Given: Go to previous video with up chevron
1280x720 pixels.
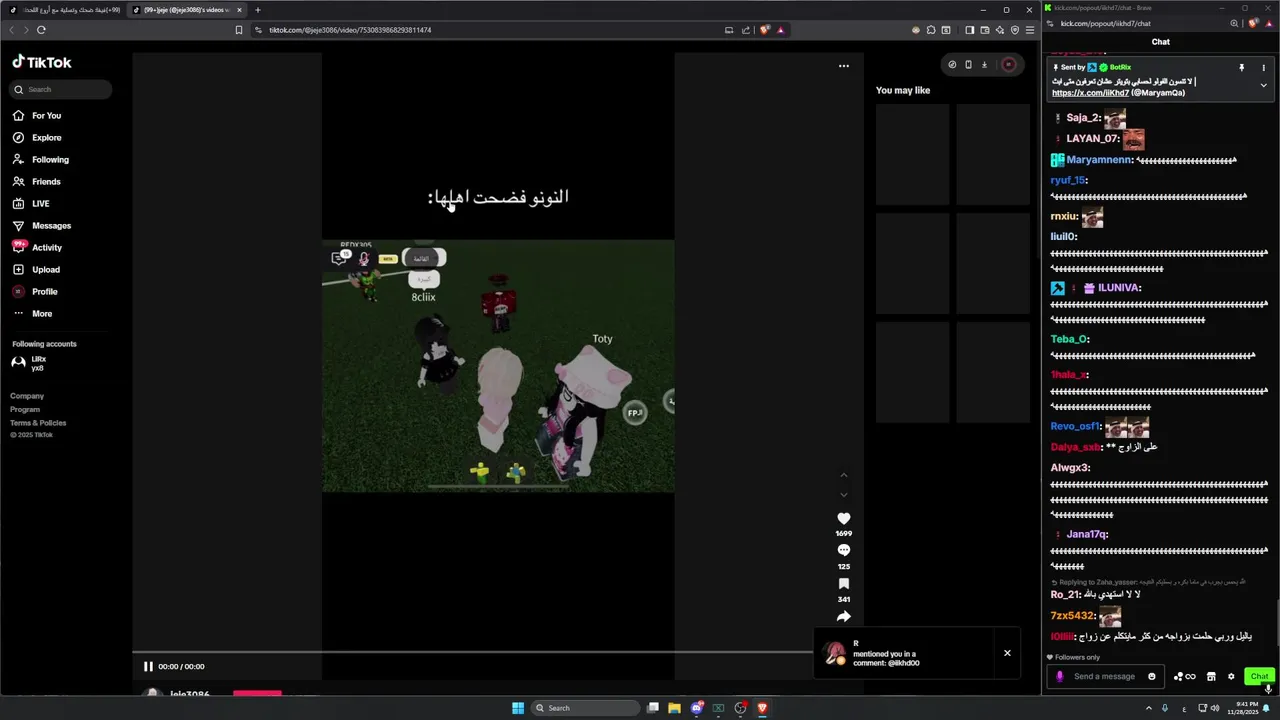Looking at the screenshot, I should point(843,475).
